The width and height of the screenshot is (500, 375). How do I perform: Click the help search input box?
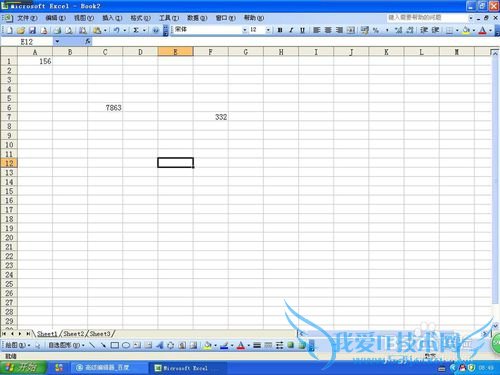point(427,17)
